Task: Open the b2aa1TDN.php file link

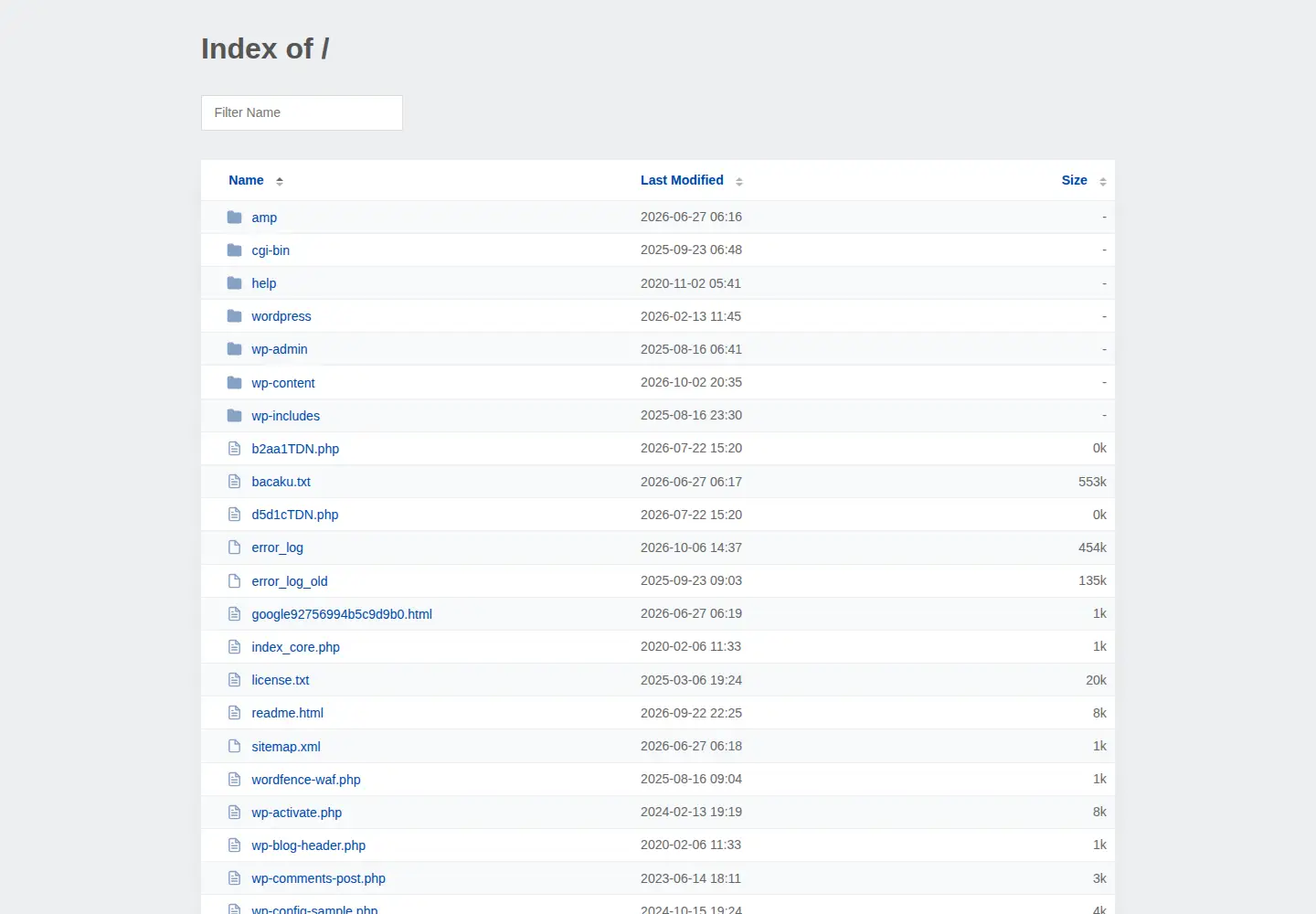Action: (x=295, y=449)
